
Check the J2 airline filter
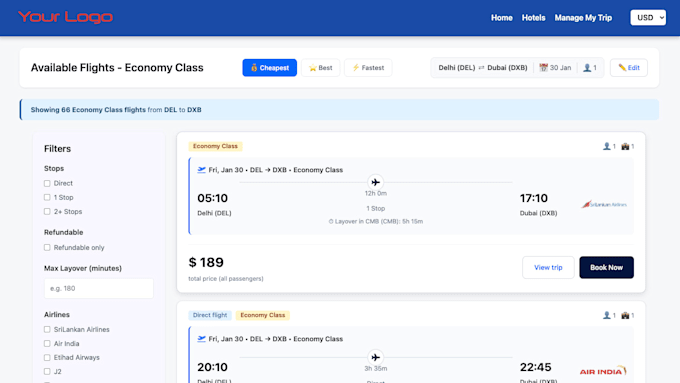point(47,371)
